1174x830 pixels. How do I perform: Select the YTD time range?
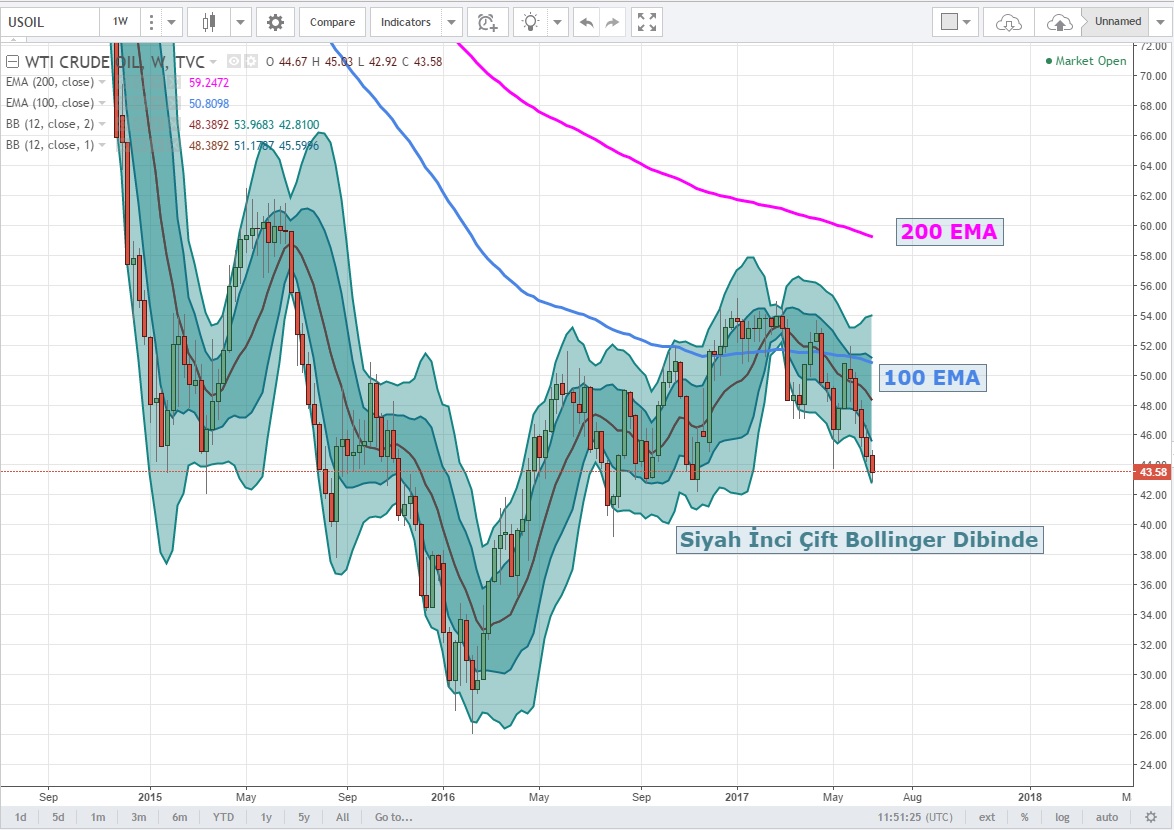222,817
